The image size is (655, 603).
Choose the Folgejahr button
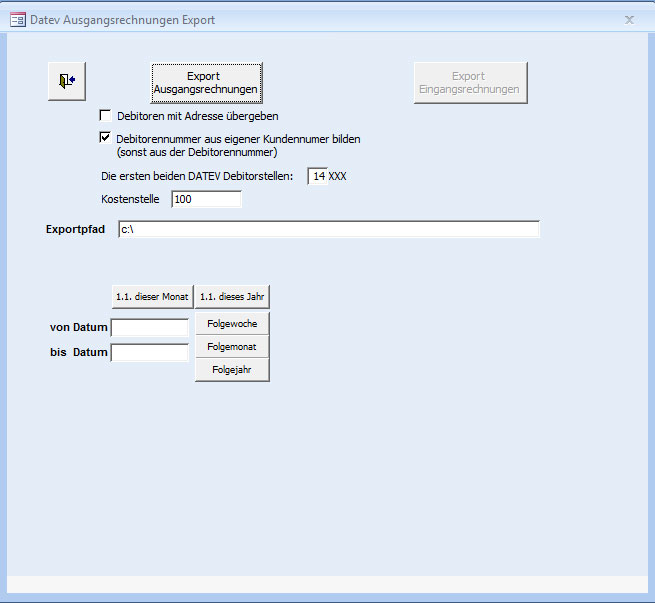point(232,370)
